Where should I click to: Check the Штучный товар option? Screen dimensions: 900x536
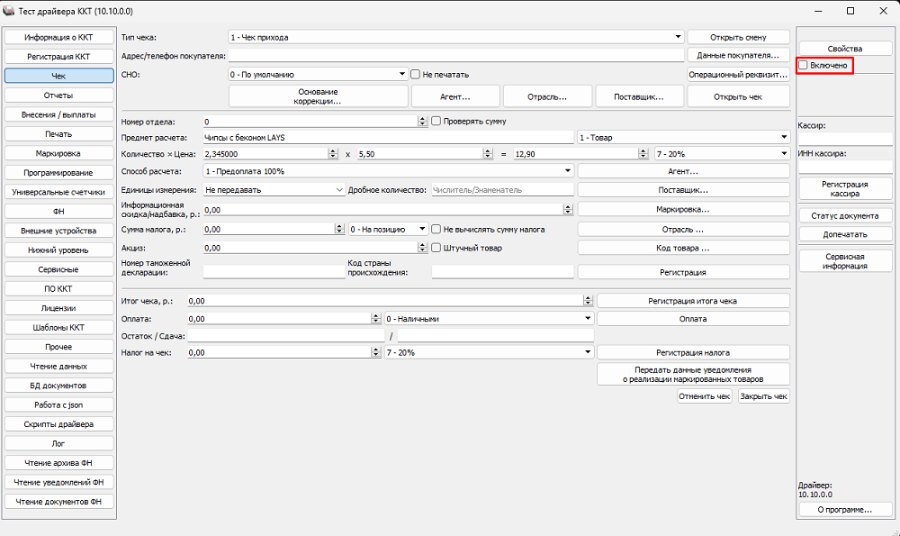pos(436,248)
